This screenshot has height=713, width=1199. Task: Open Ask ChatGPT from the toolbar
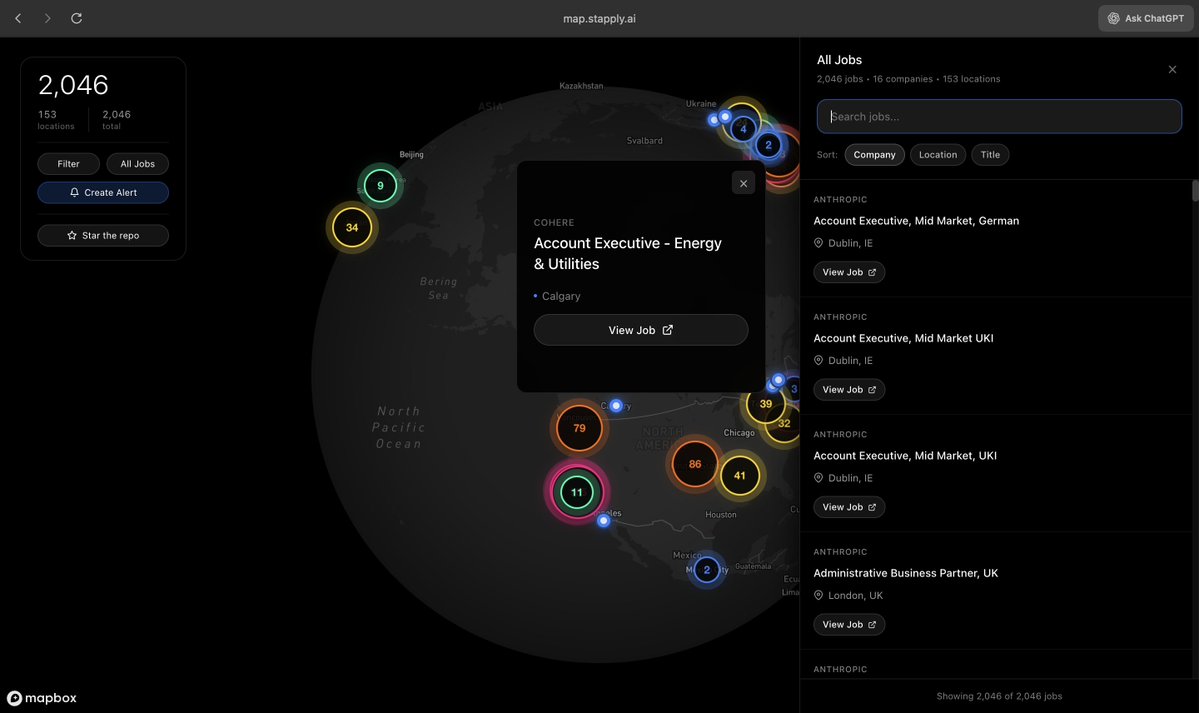coord(1144,17)
